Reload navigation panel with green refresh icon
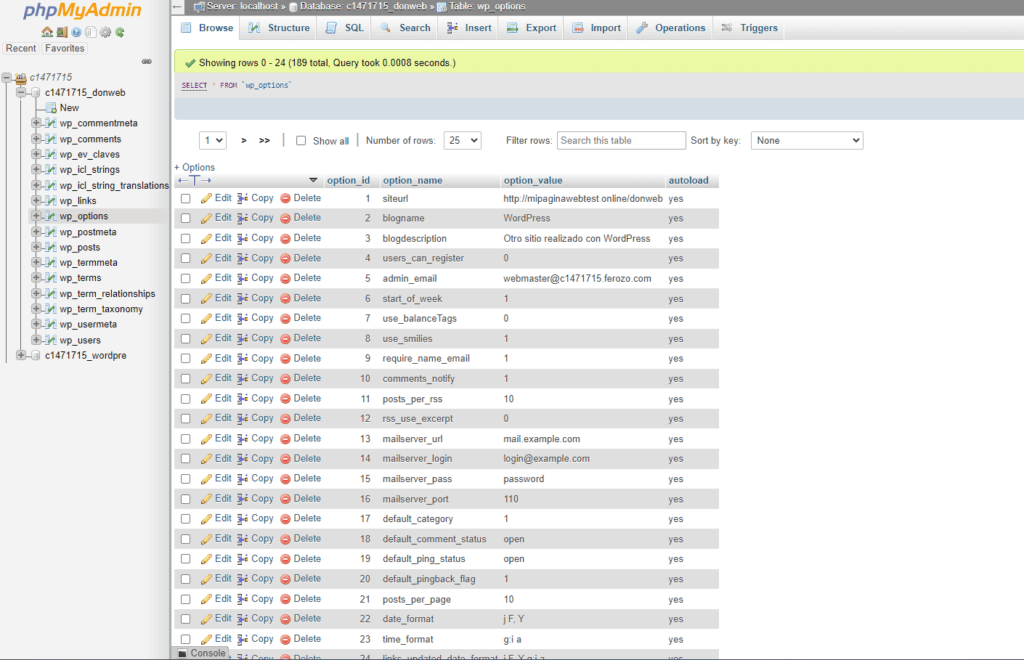 [120, 32]
